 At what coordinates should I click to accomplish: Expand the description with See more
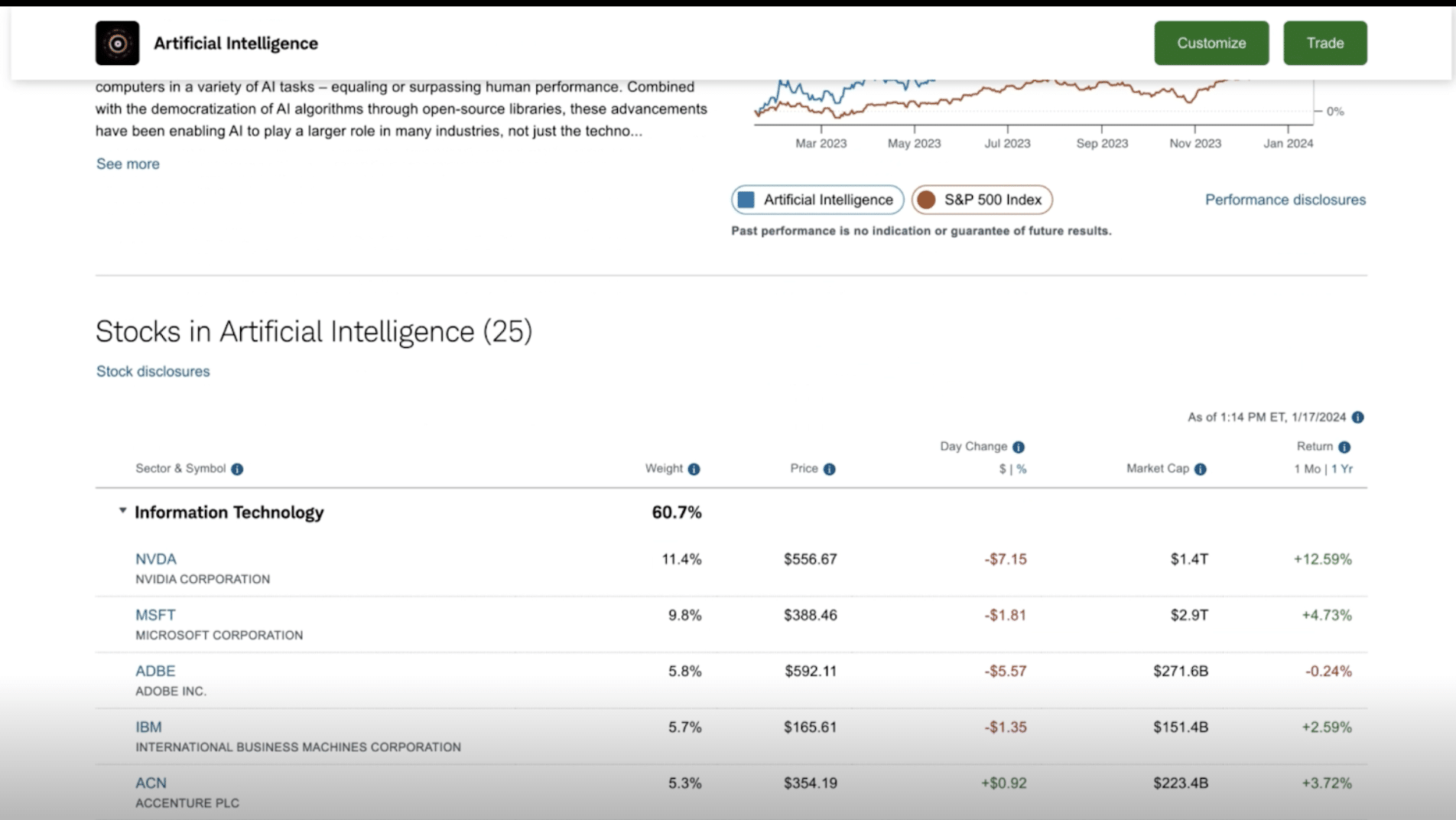[127, 164]
